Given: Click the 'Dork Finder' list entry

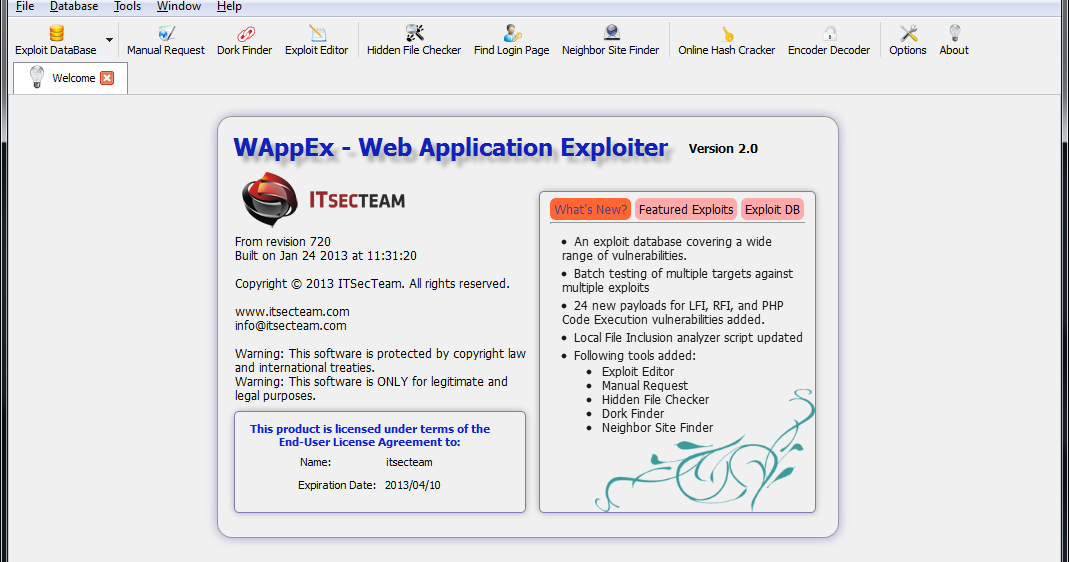Looking at the screenshot, I should 633,414.
